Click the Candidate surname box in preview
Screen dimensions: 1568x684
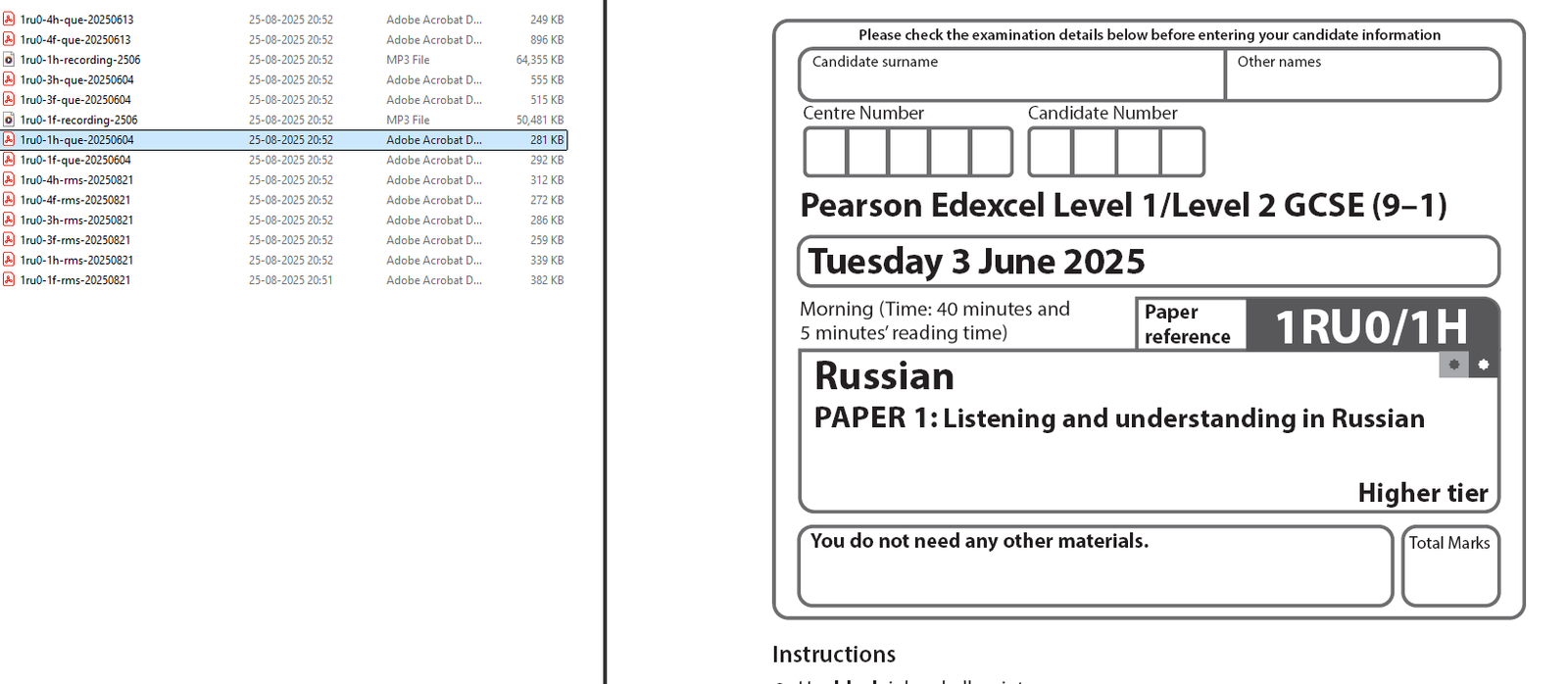tap(1011, 74)
